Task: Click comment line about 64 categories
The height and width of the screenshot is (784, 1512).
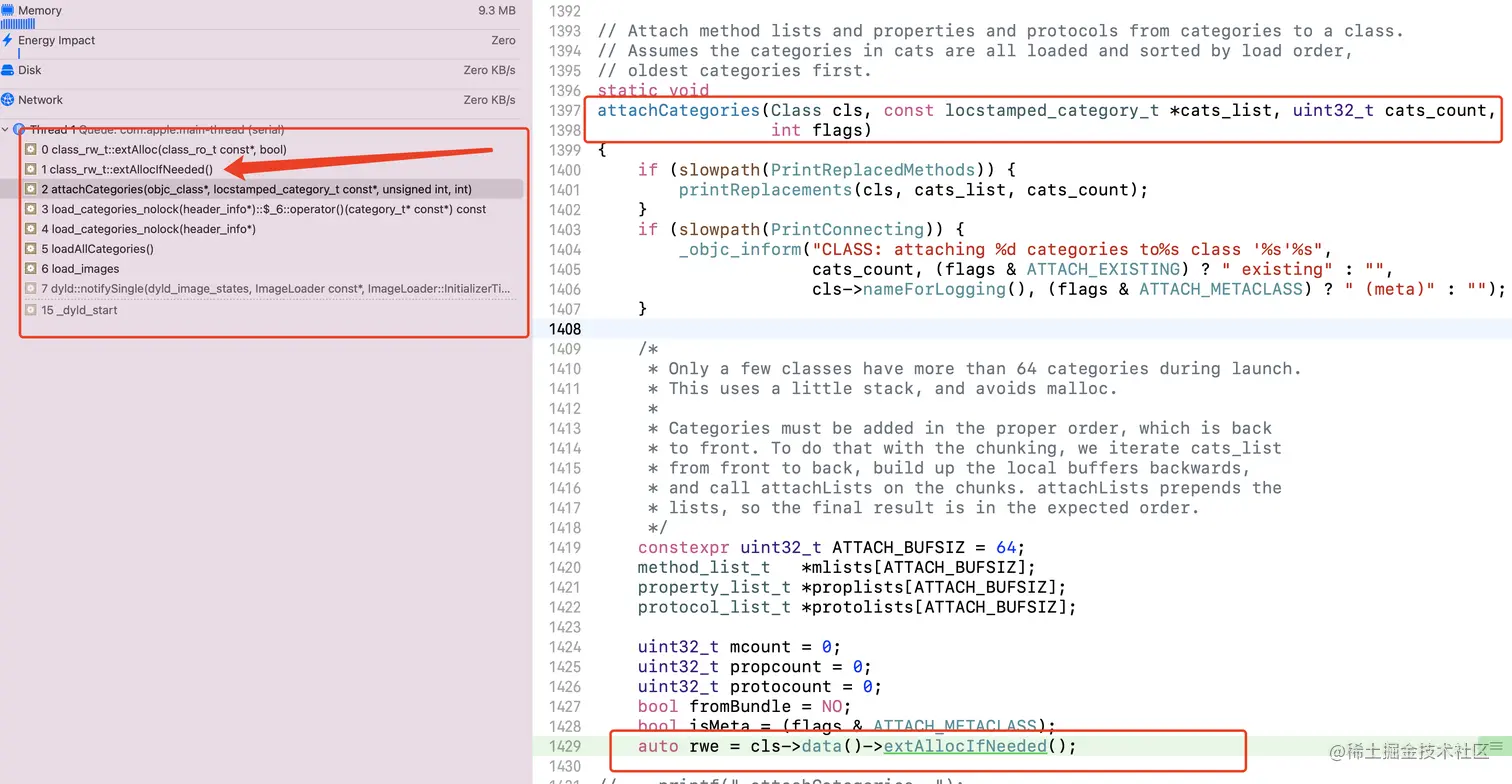Action: tap(975, 368)
